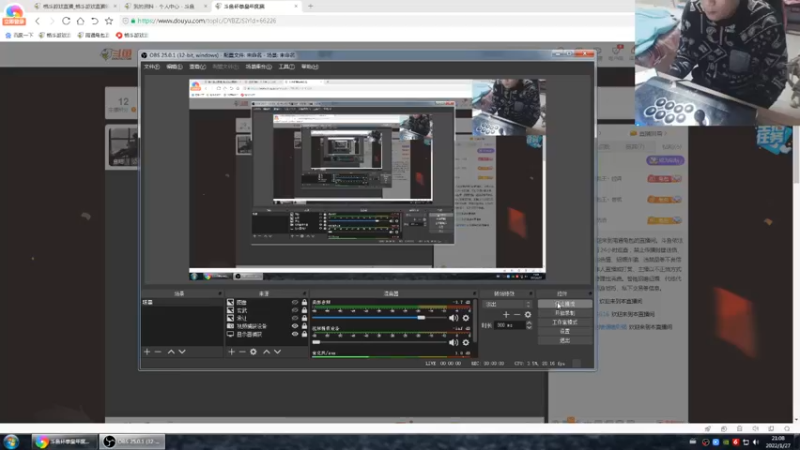Move the scene down with the arrow icon
This screenshot has width=800, height=450.
[182, 352]
